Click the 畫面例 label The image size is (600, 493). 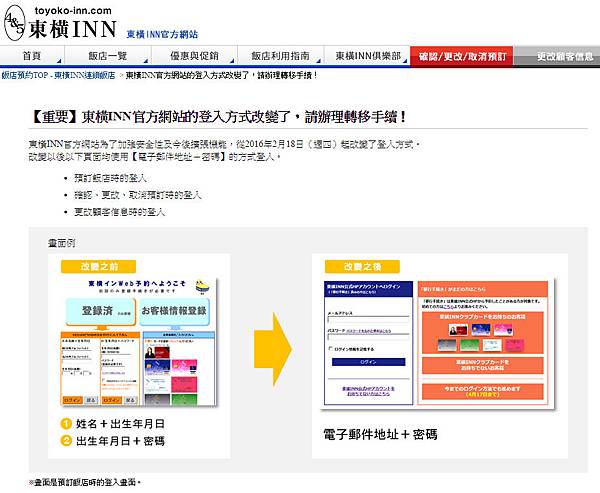(x=61, y=243)
